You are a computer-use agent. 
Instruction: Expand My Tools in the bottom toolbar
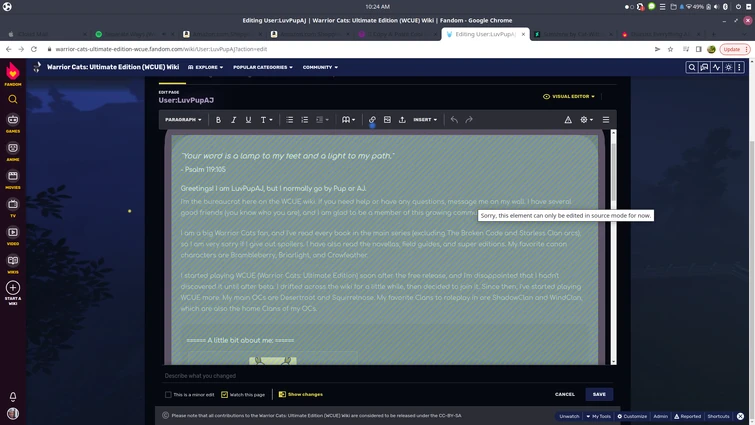coord(599,416)
